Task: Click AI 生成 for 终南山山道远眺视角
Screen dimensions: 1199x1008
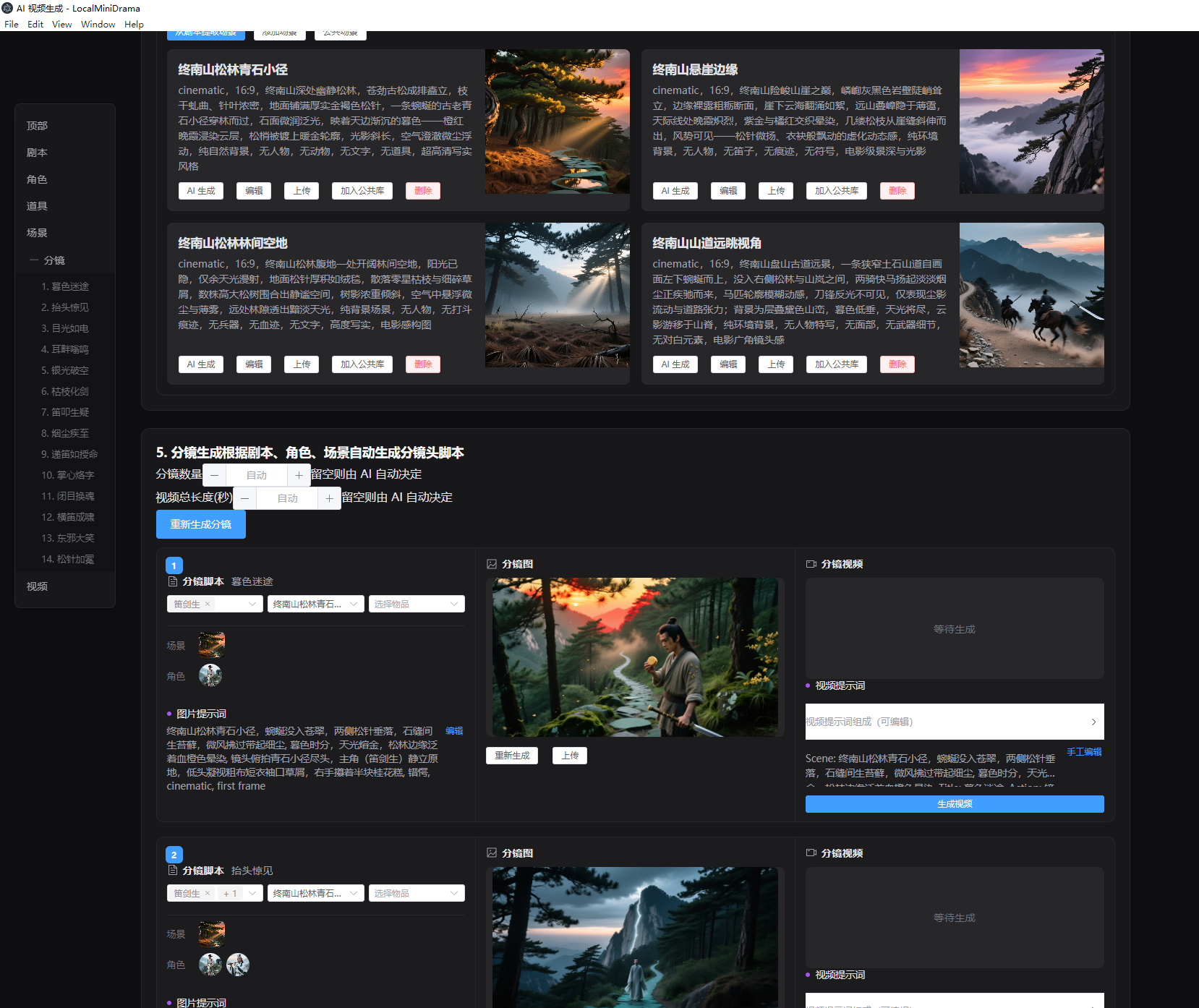Action: coord(675,364)
